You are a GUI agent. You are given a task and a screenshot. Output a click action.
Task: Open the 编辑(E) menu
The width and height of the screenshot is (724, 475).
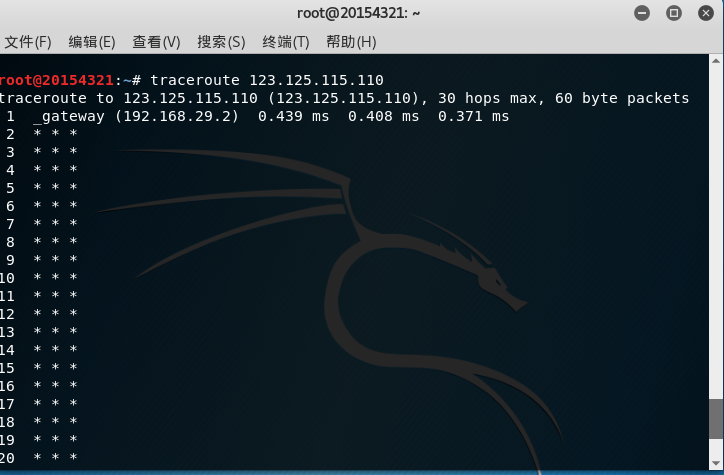point(92,42)
